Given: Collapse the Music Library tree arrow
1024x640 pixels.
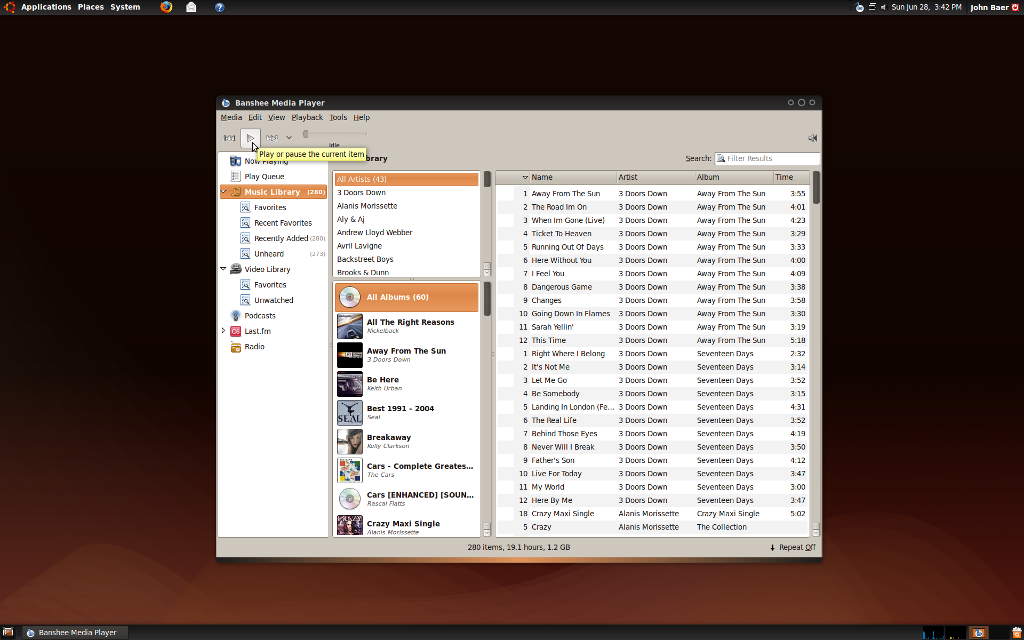Looking at the screenshot, I should tap(224, 192).
